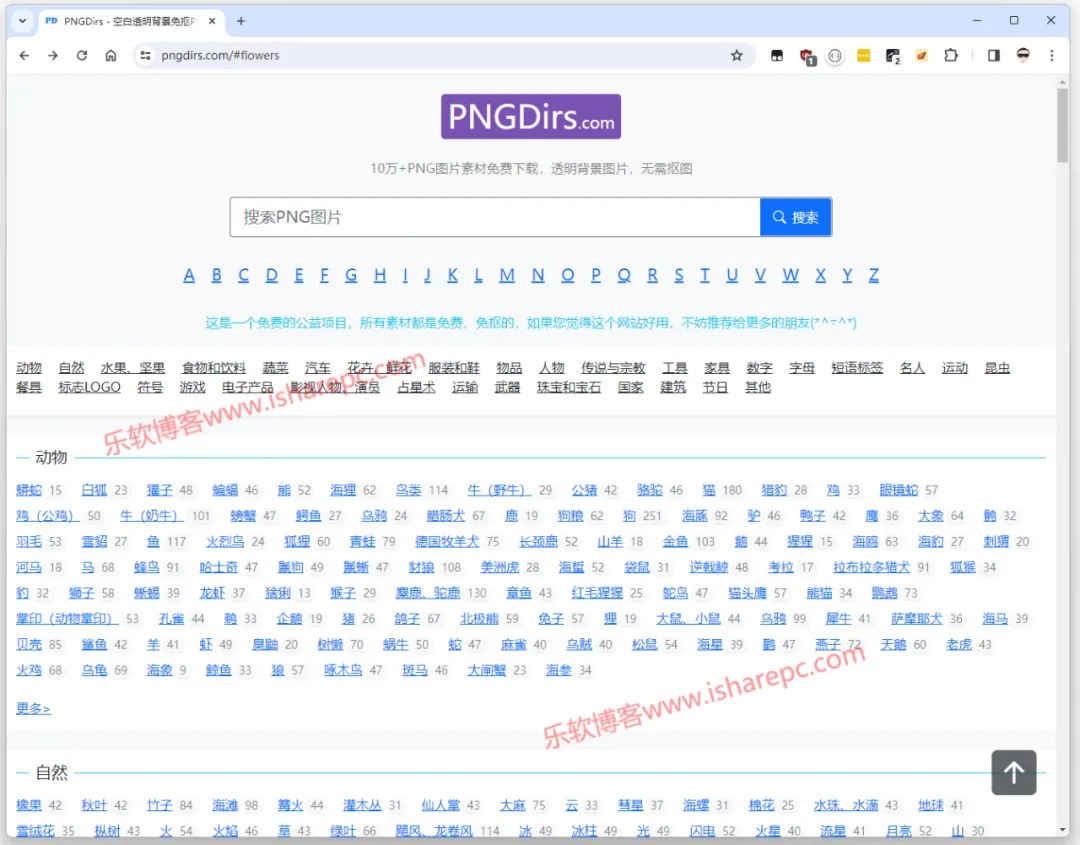This screenshot has width=1080, height=845.
Task: Open the 水珠、水滴 link
Action: coord(846,806)
